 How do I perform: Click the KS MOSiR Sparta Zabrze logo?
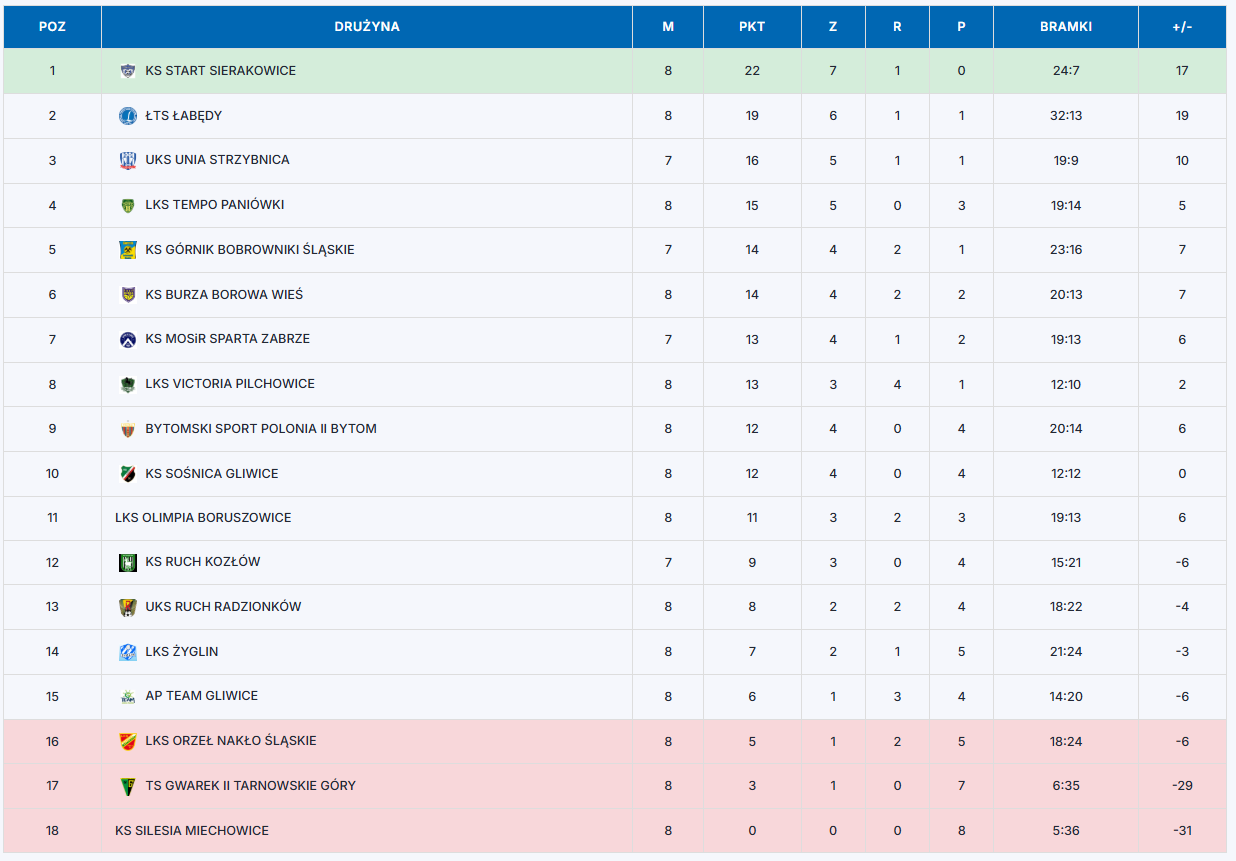[x=127, y=339]
